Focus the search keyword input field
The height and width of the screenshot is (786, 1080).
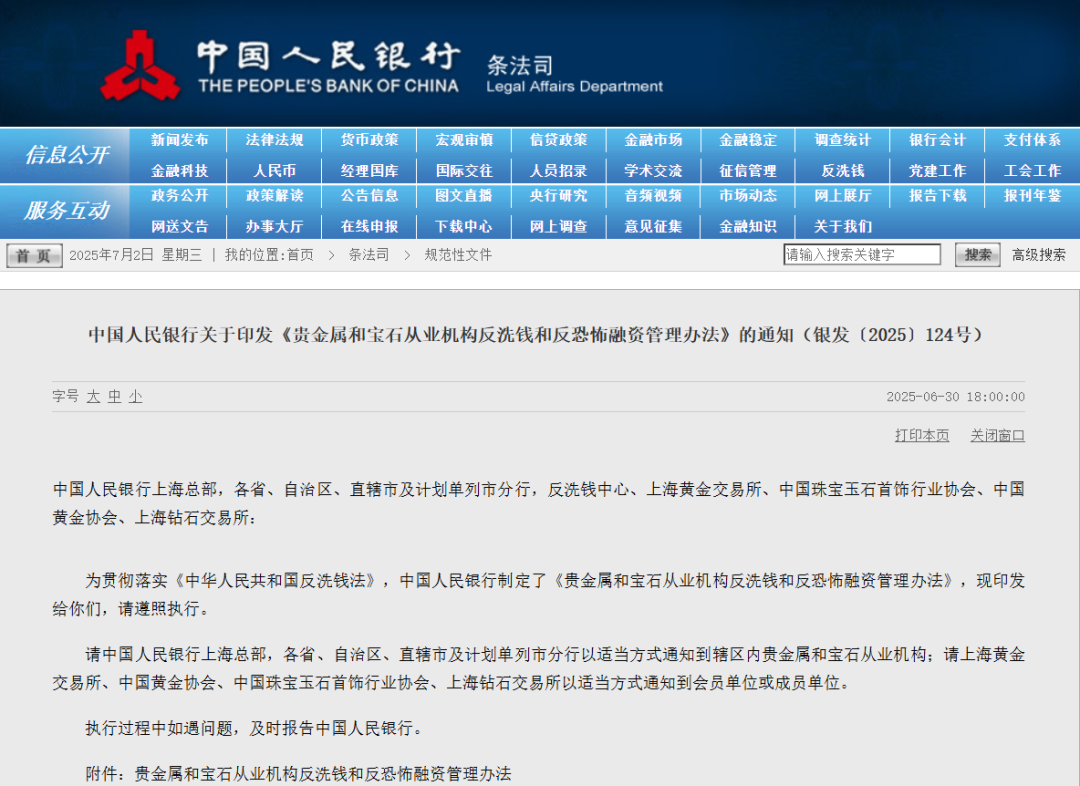862,254
